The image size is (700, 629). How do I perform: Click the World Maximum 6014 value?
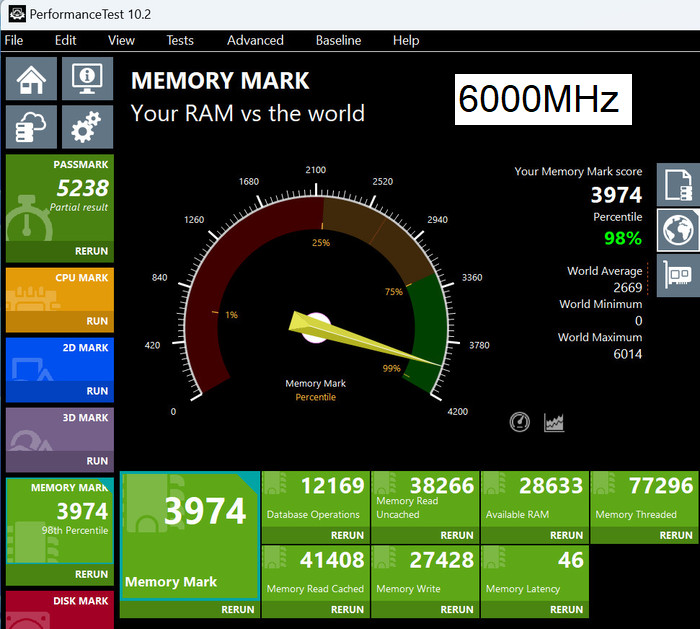(x=627, y=354)
